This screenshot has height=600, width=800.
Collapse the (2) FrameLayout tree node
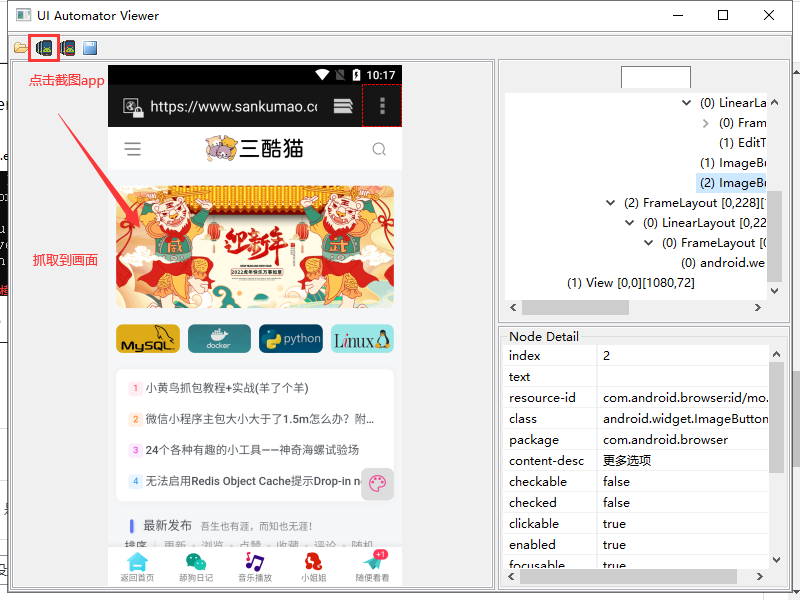[x=610, y=203]
